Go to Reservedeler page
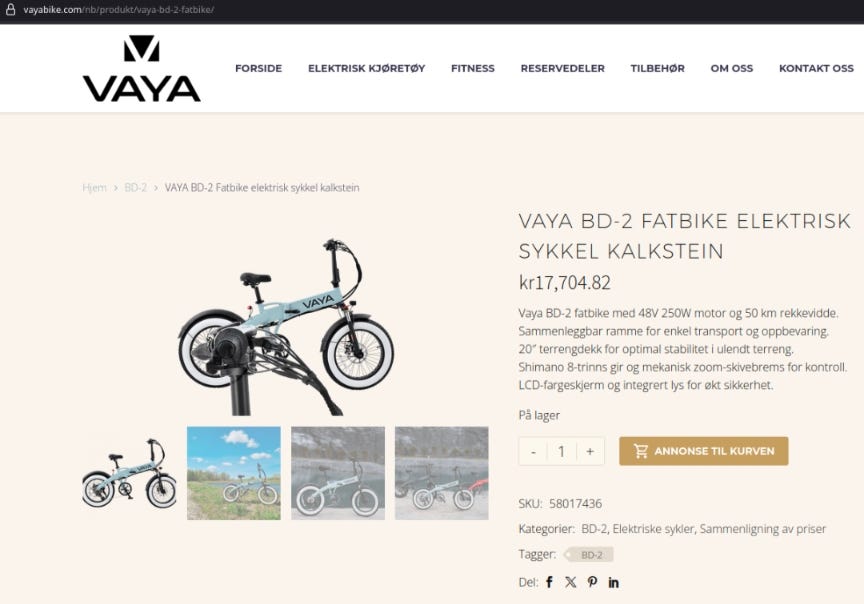The width and height of the screenshot is (864, 604). point(563,68)
